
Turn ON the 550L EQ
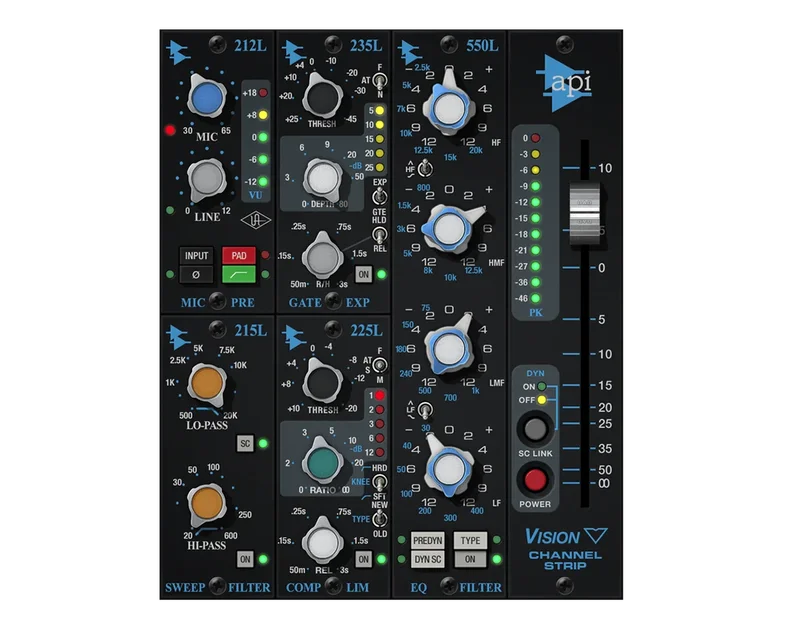(x=470, y=559)
